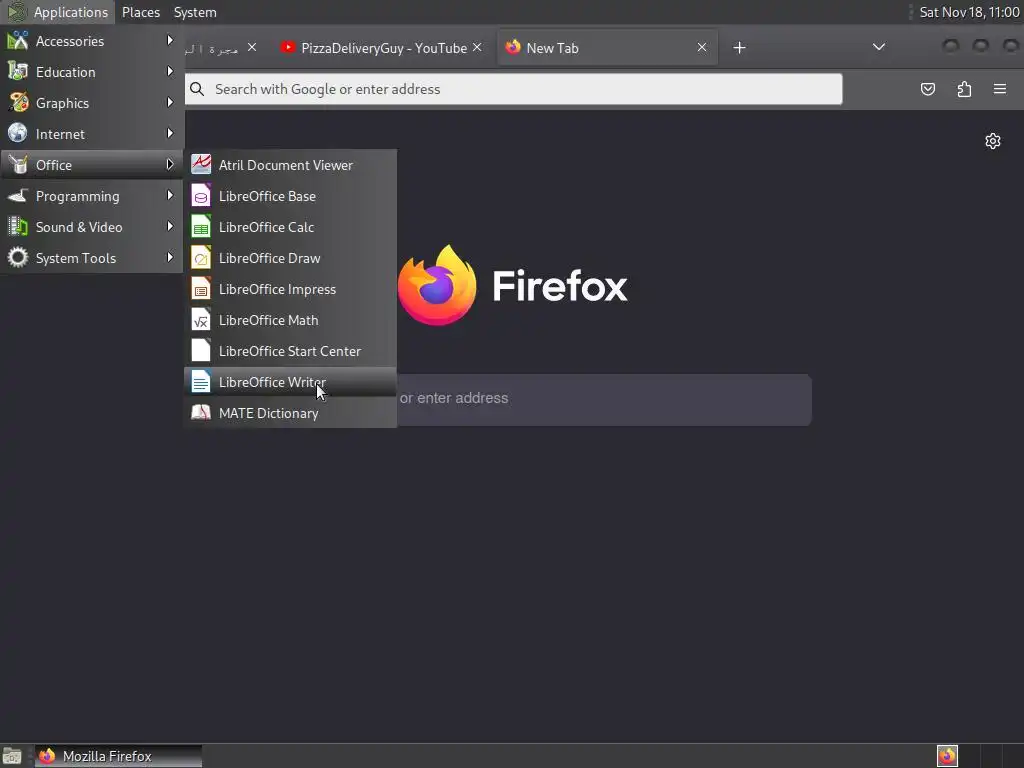The image size is (1024, 768).
Task: Click the Graphics palette icon
Action: coord(18,103)
